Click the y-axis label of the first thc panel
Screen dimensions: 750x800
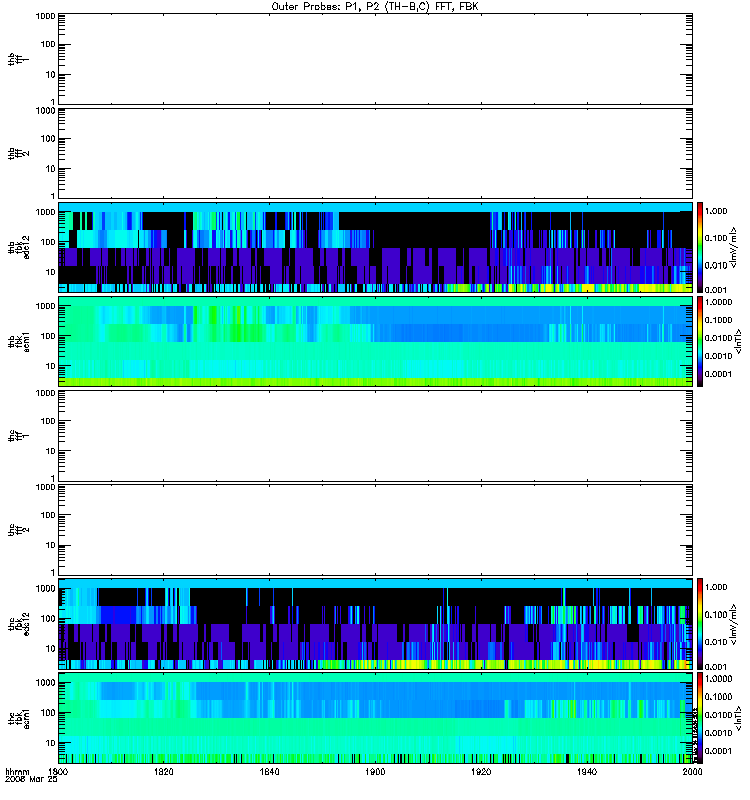(18, 436)
